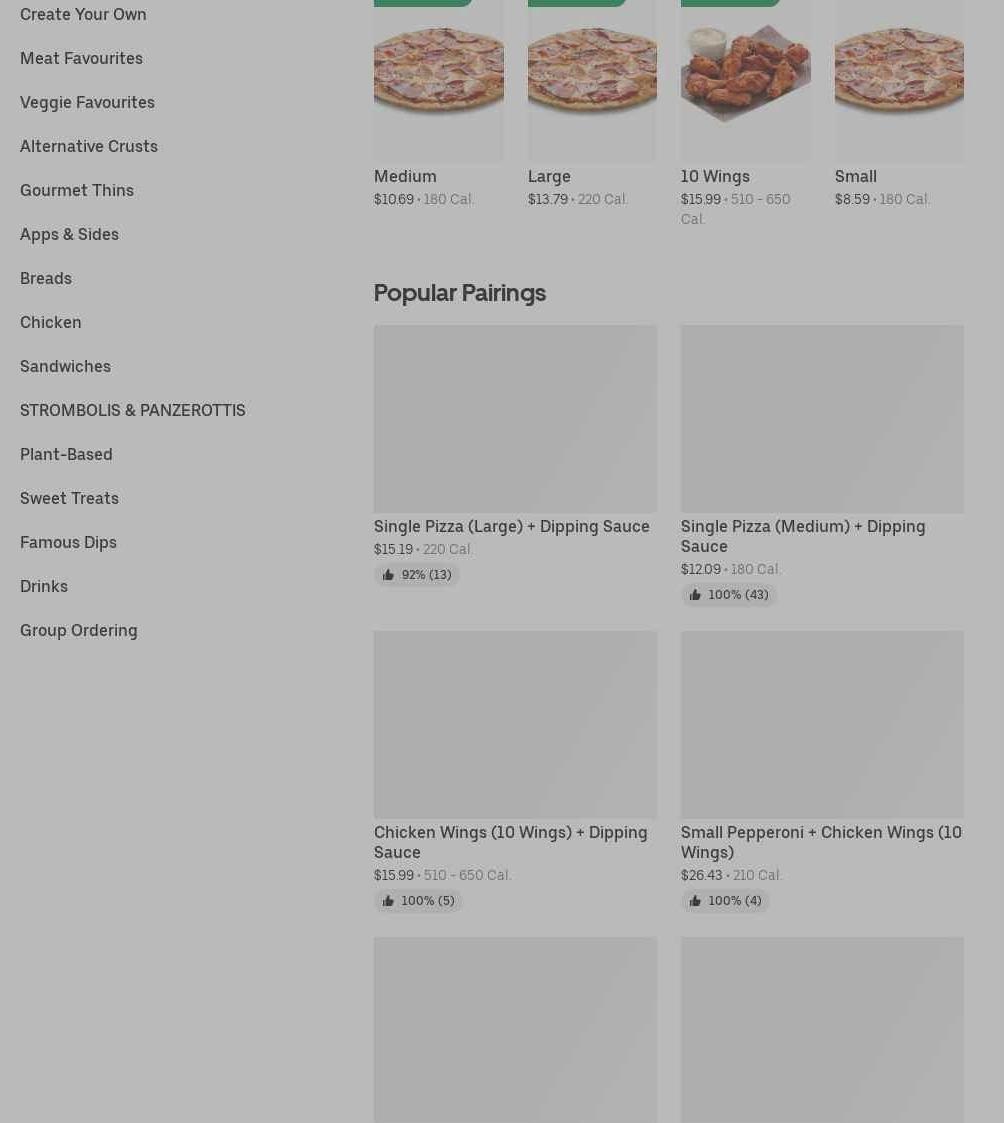The width and height of the screenshot is (1004, 1123).
Task: Show the Famous Dips category
Action: [68, 542]
